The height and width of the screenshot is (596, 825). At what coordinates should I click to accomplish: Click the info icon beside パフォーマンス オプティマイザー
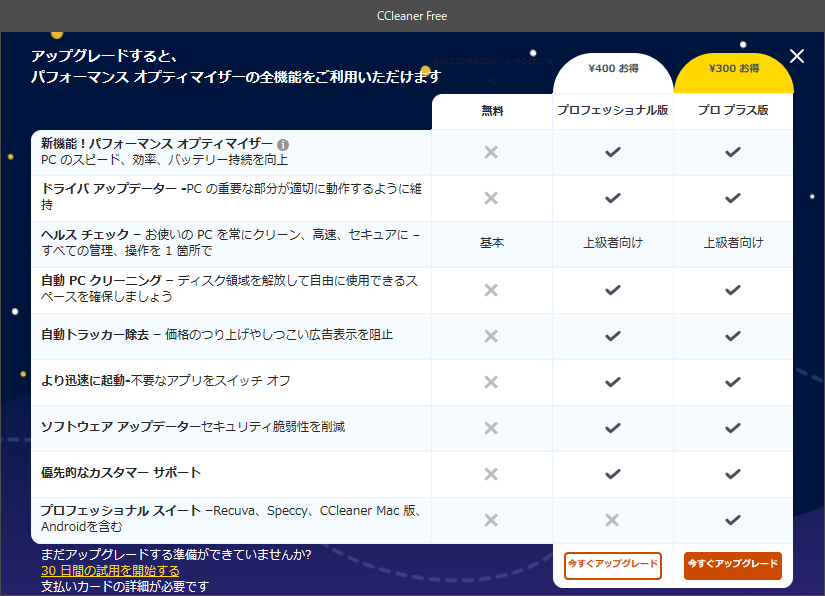click(283, 145)
